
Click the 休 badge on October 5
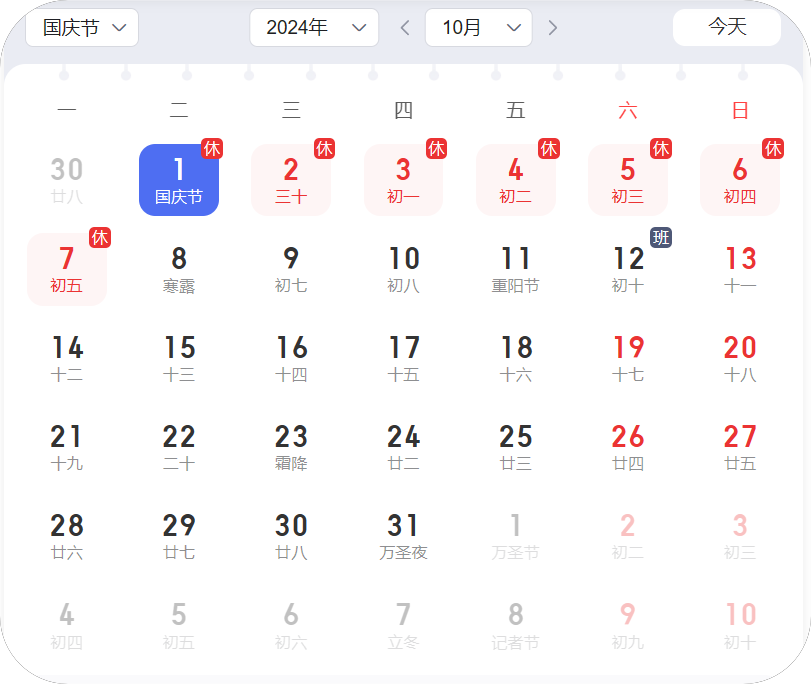(x=661, y=148)
